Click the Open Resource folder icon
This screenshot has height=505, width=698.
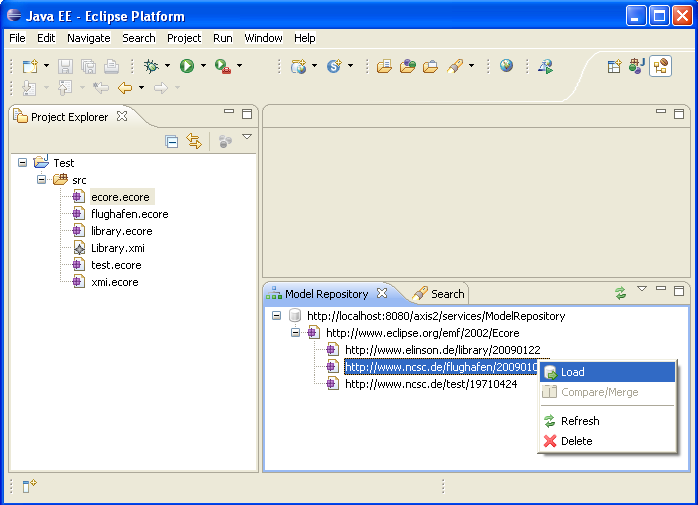(x=430, y=66)
